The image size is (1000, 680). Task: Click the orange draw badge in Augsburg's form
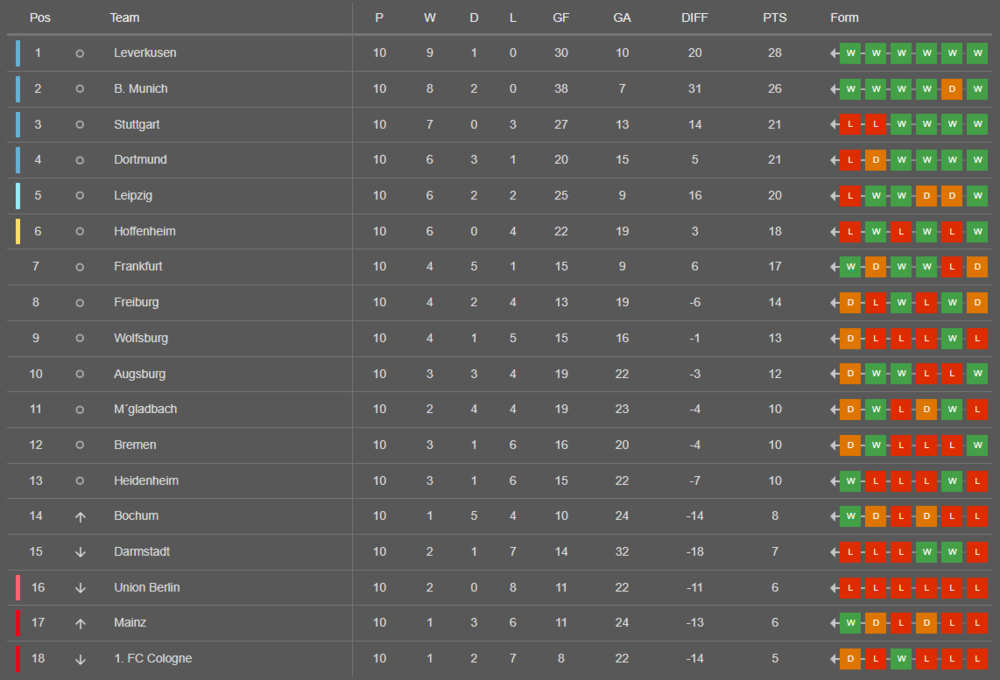850,374
